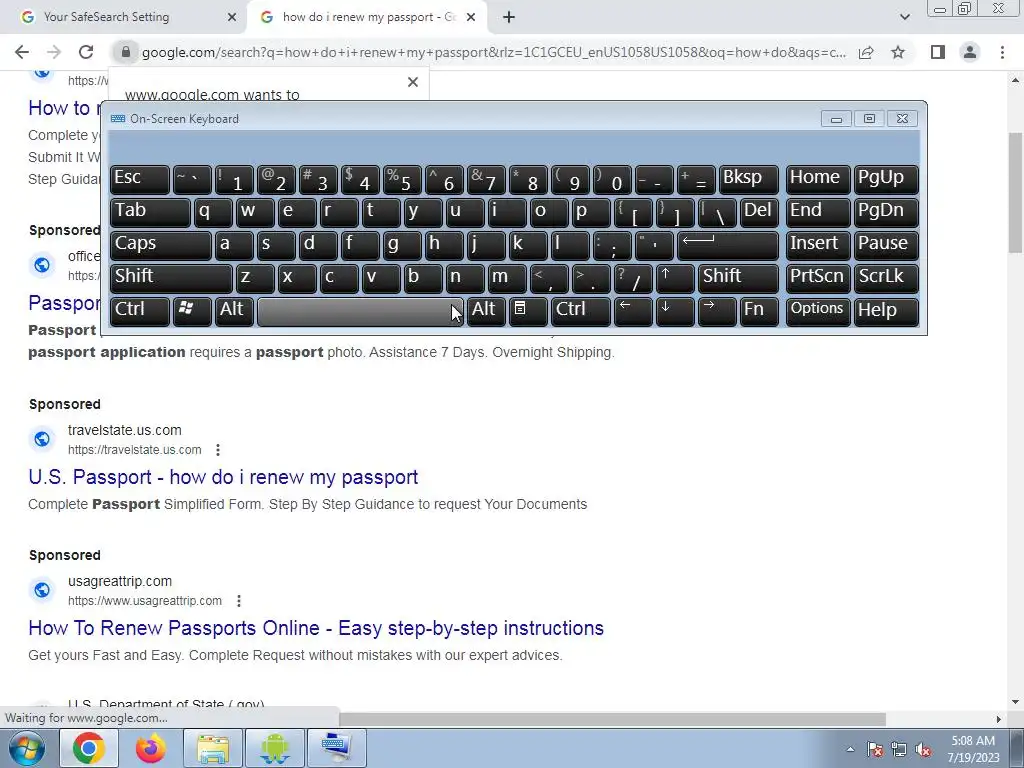The width and height of the screenshot is (1024, 768).
Task: View site information via lock icon
Action: (126, 52)
